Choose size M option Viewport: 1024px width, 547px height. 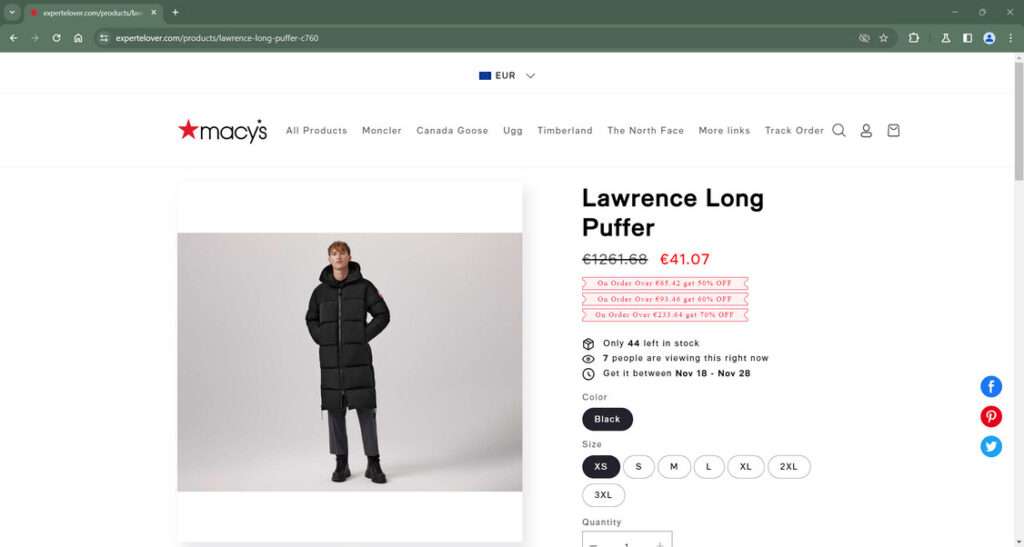click(674, 466)
